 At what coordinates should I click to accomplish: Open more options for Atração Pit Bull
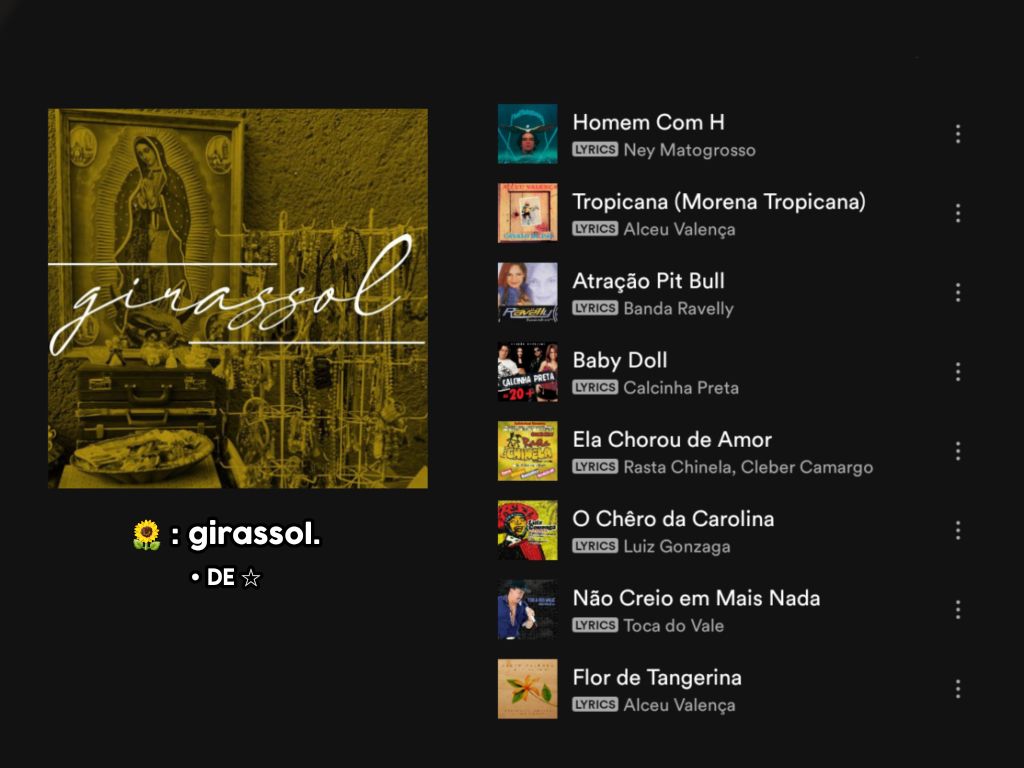pos(957,293)
